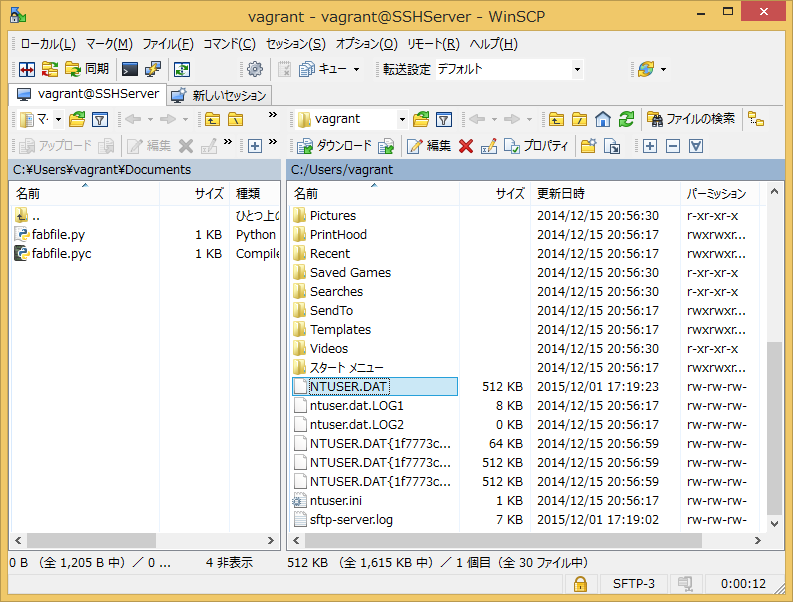Expand hidden local navigation toolbar chevron
Image resolution: width=793 pixels, height=602 pixels.
click(273, 115)
